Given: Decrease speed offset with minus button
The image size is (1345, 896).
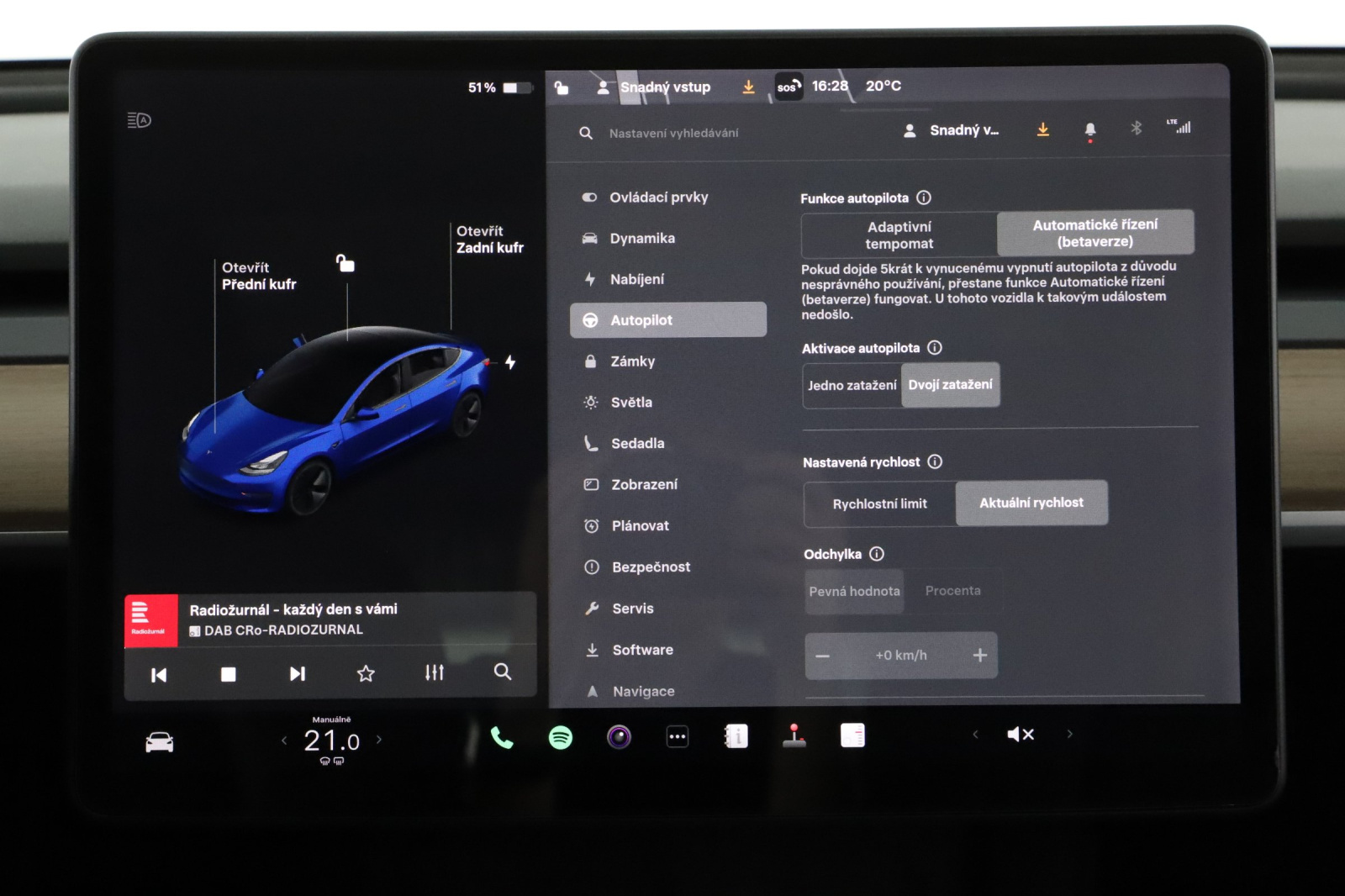Looking at the screenshot, I should point(823,656).
